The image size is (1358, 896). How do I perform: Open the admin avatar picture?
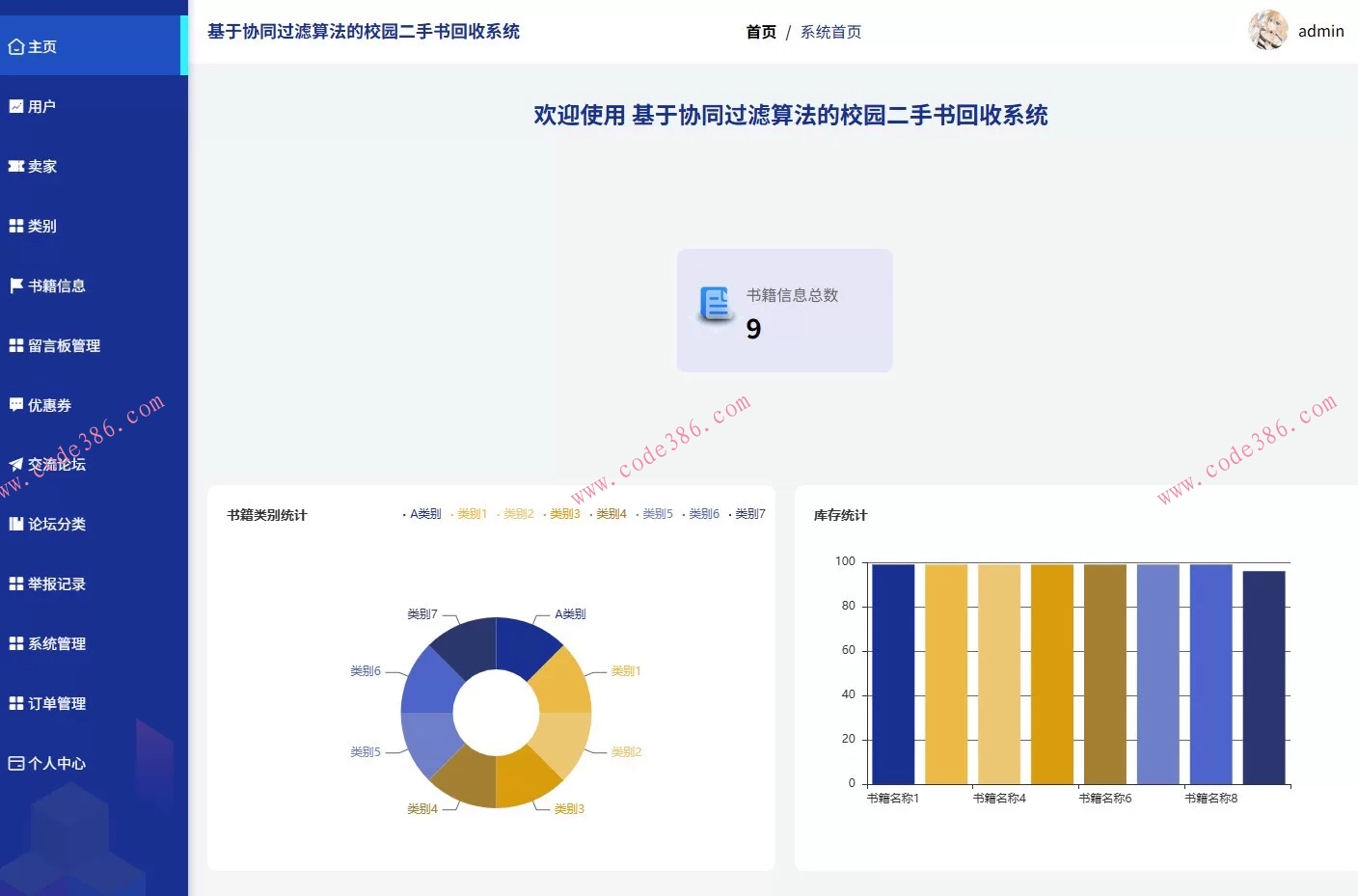coord(1268,30)
